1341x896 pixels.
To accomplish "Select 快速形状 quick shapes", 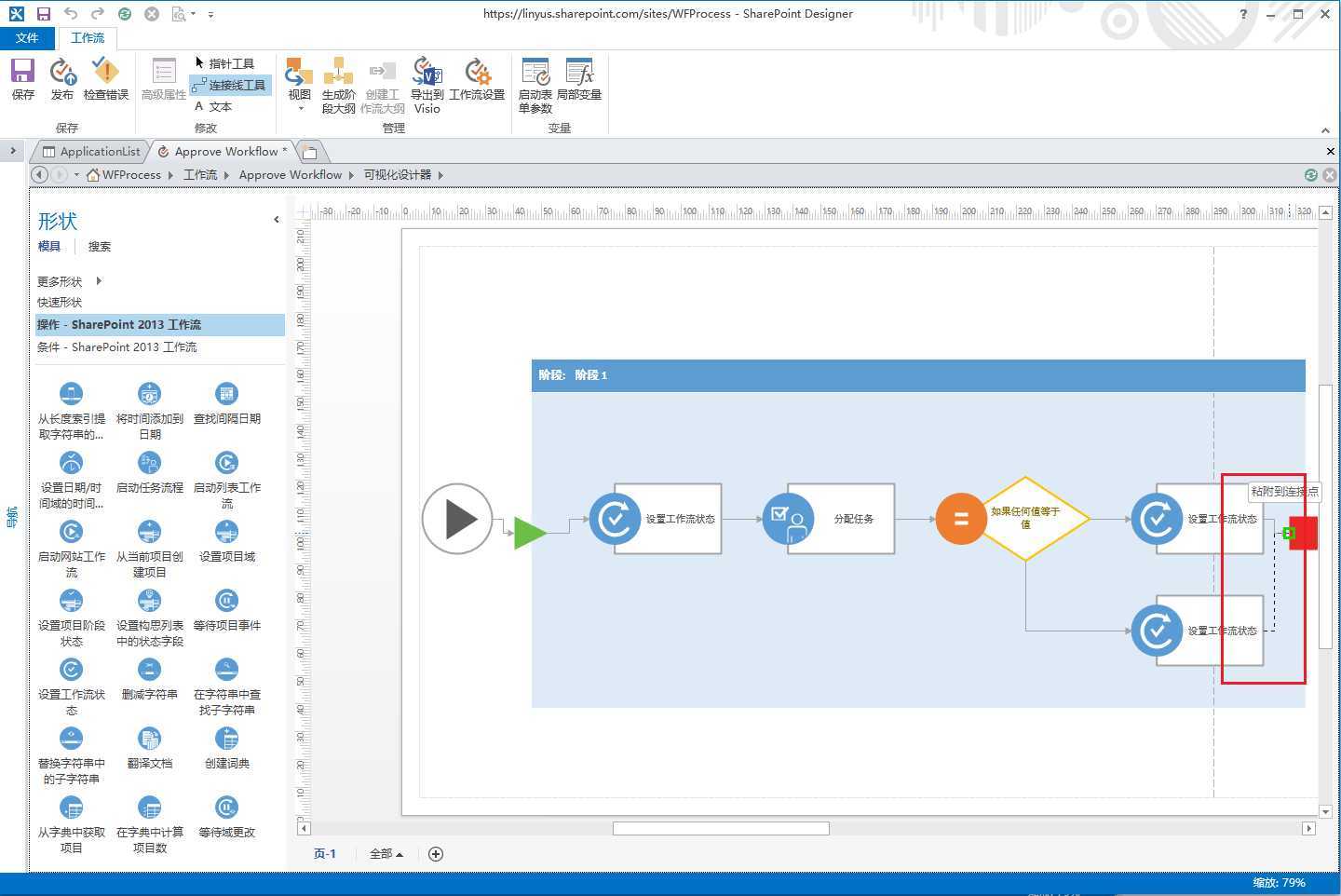I will 60,303.
